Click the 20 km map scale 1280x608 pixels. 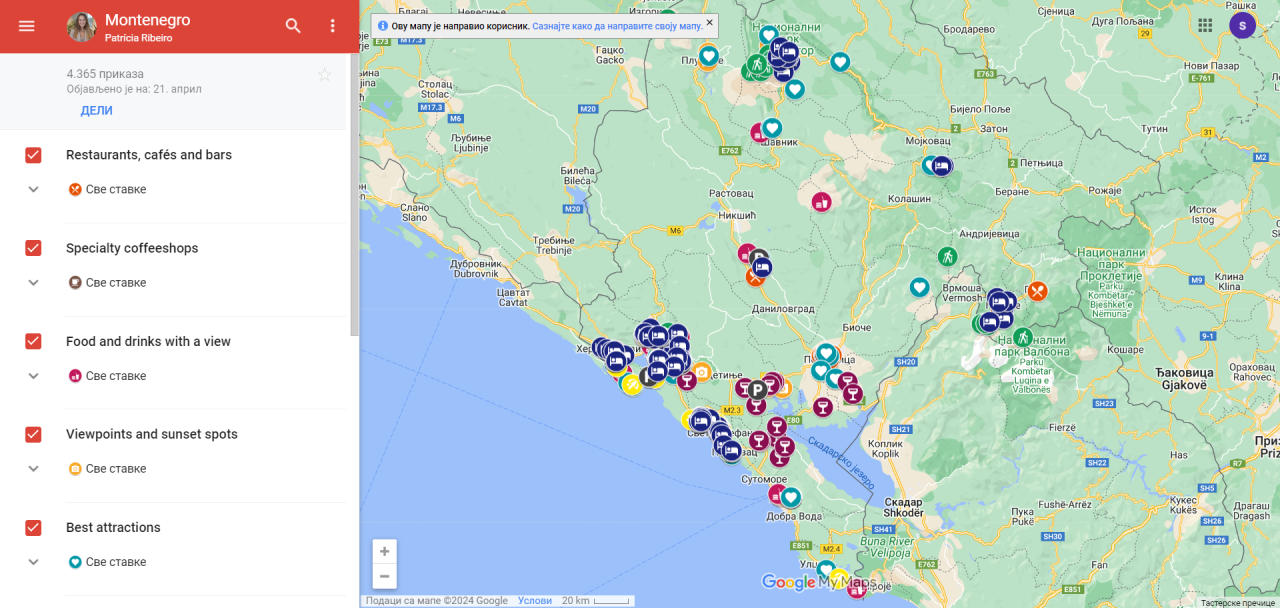pos(596,601)
